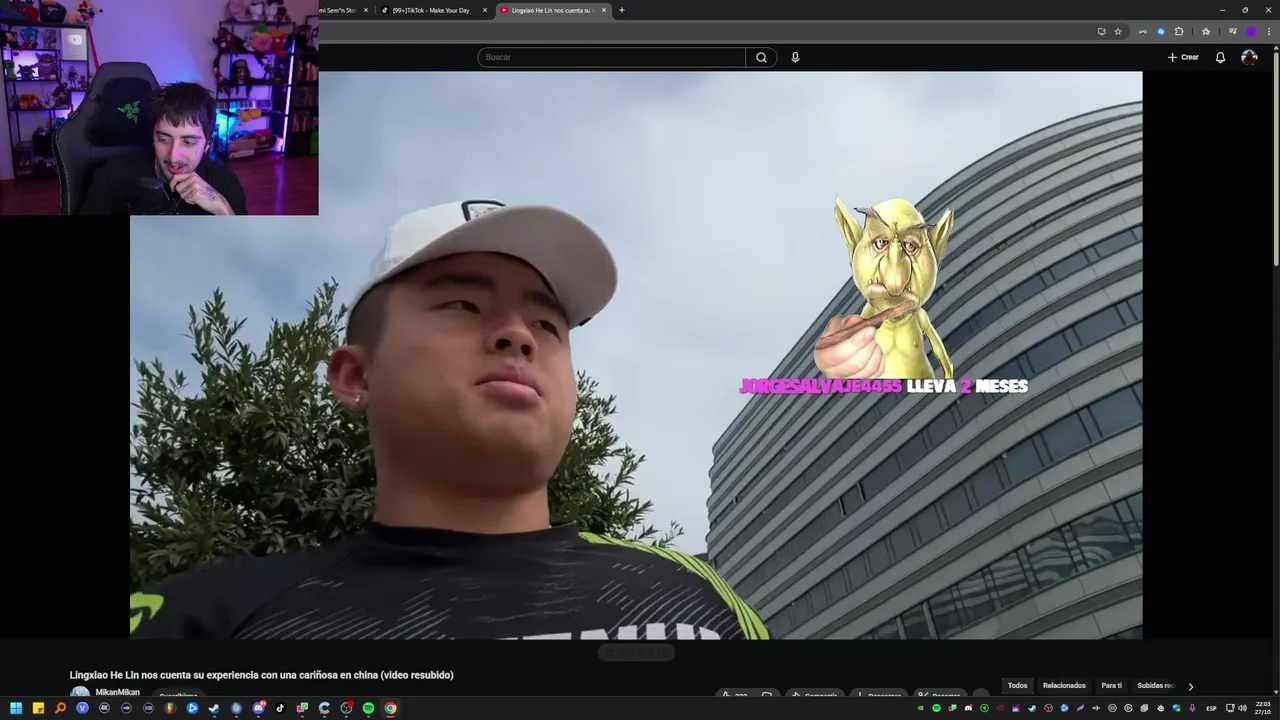Image resolution: width=1280 pixels, height=720 pixels.
Task: Open the Windows Start menu
Action: pos(16,708)
